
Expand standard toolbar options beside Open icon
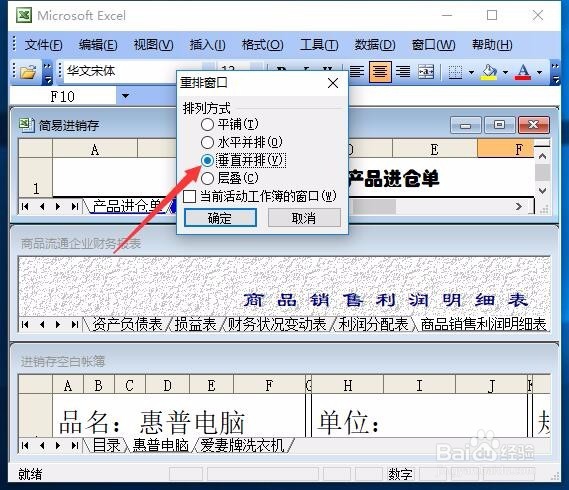click(x=48, y=72)
